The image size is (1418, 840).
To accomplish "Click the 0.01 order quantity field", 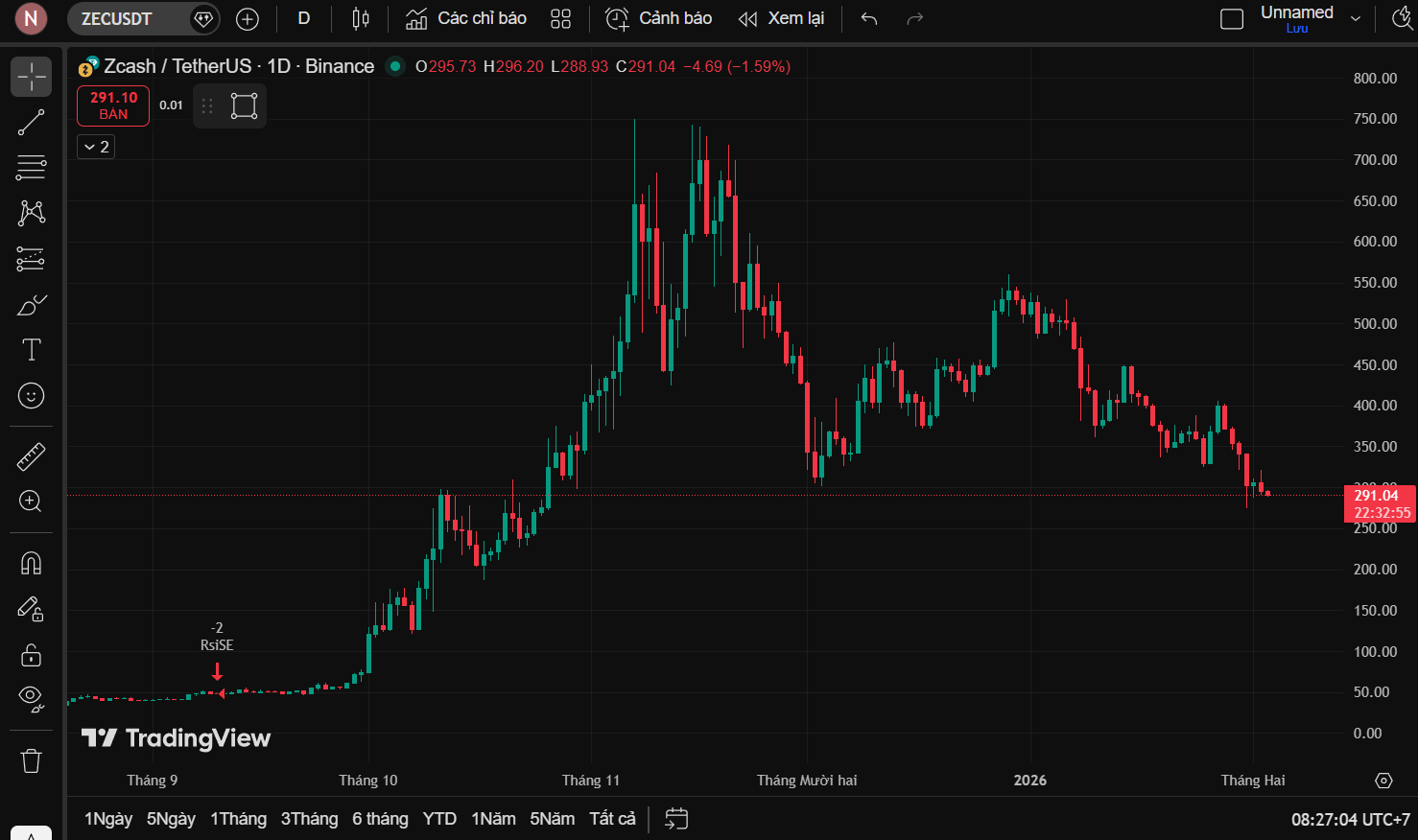I will coord(171,105).
